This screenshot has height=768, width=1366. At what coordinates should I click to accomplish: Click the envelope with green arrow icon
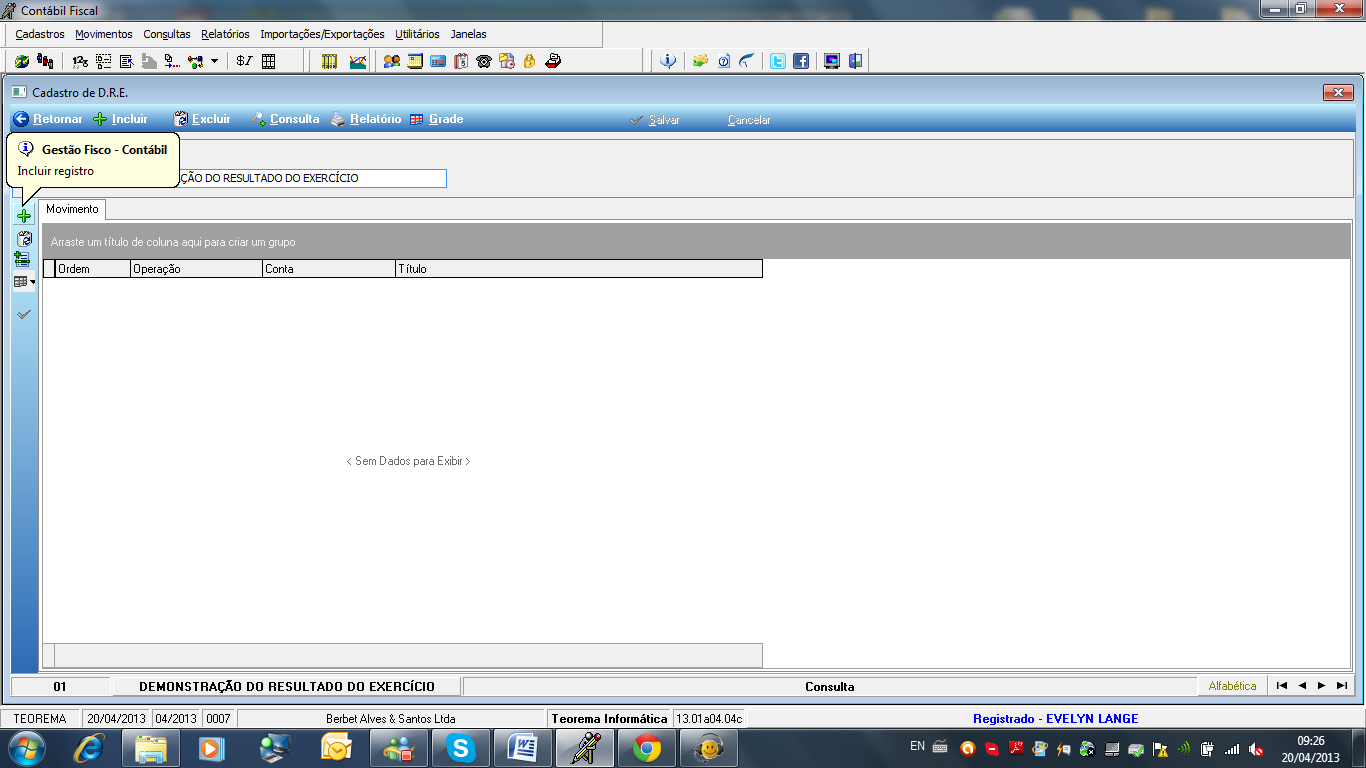pyautogui.click(x=700, y=61)
